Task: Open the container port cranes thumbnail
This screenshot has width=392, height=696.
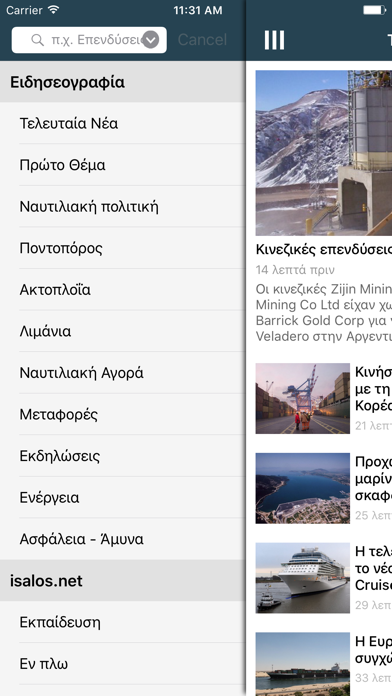Action: pyautogui.click(x=303, y=399)
